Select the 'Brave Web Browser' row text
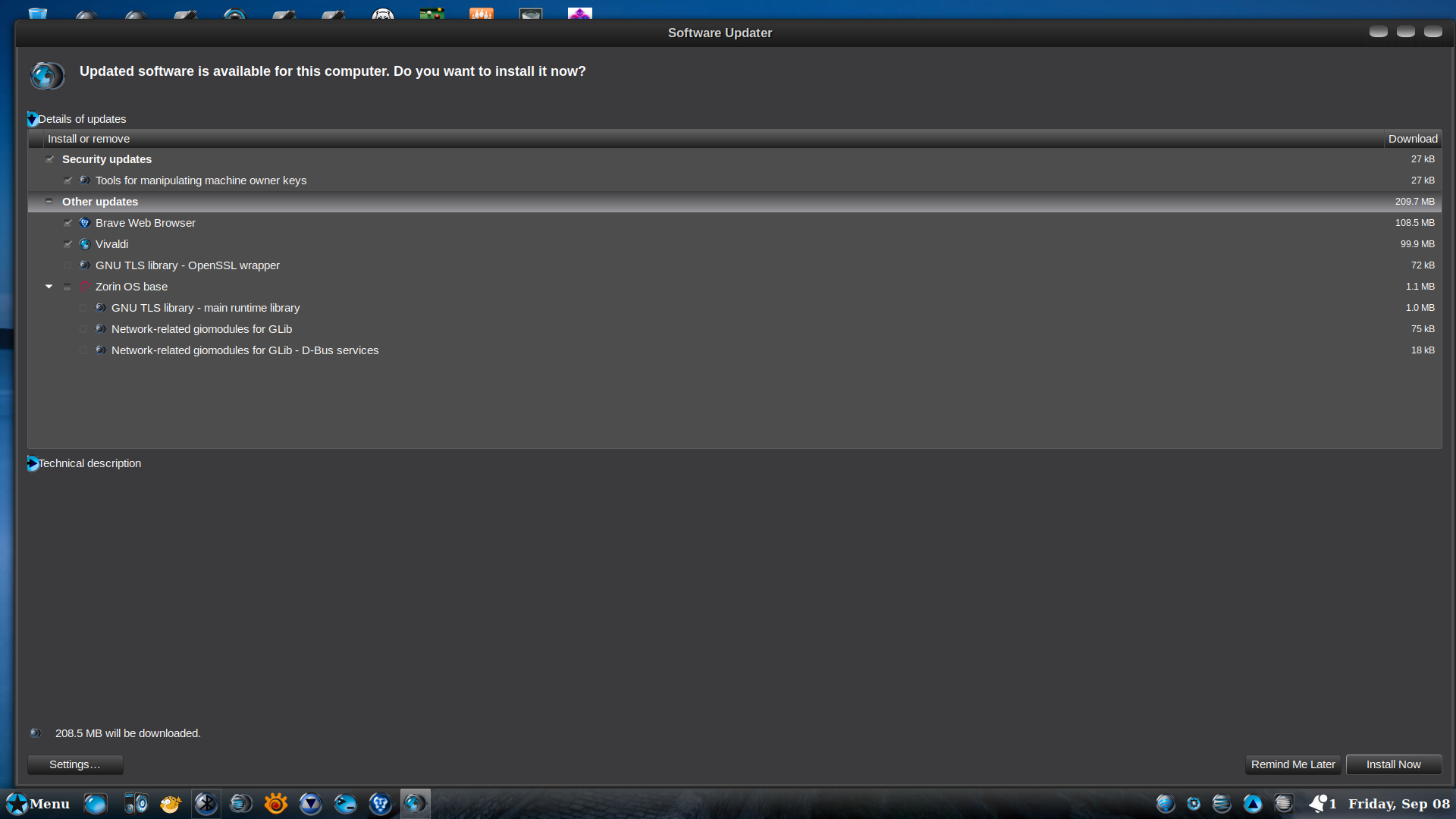Image resolution: width=1456 pixels, height=819 pixels. [x=146, y=223]
